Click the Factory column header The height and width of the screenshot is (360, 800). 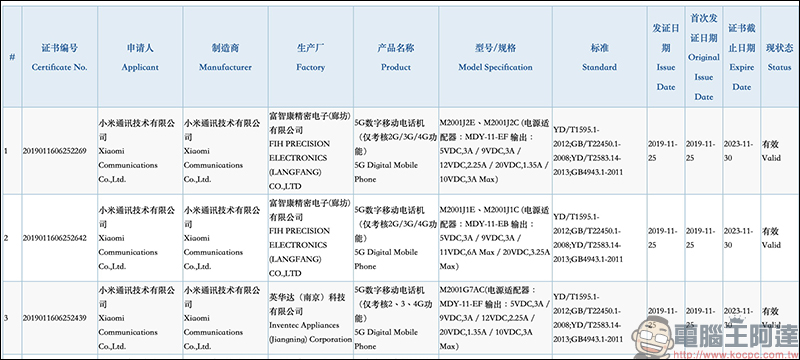[310, 57]
